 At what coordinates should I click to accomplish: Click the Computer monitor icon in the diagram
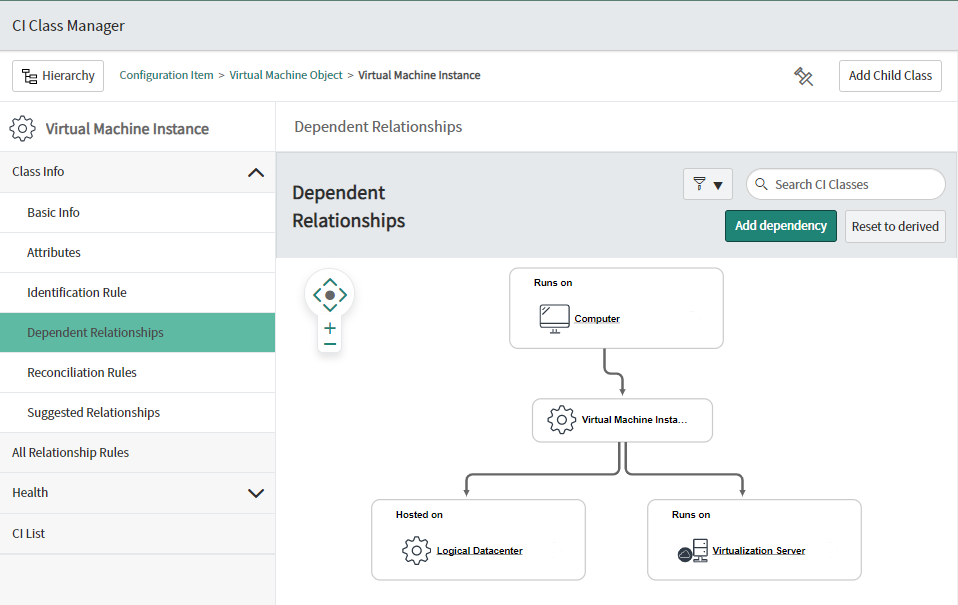[554, 317]
